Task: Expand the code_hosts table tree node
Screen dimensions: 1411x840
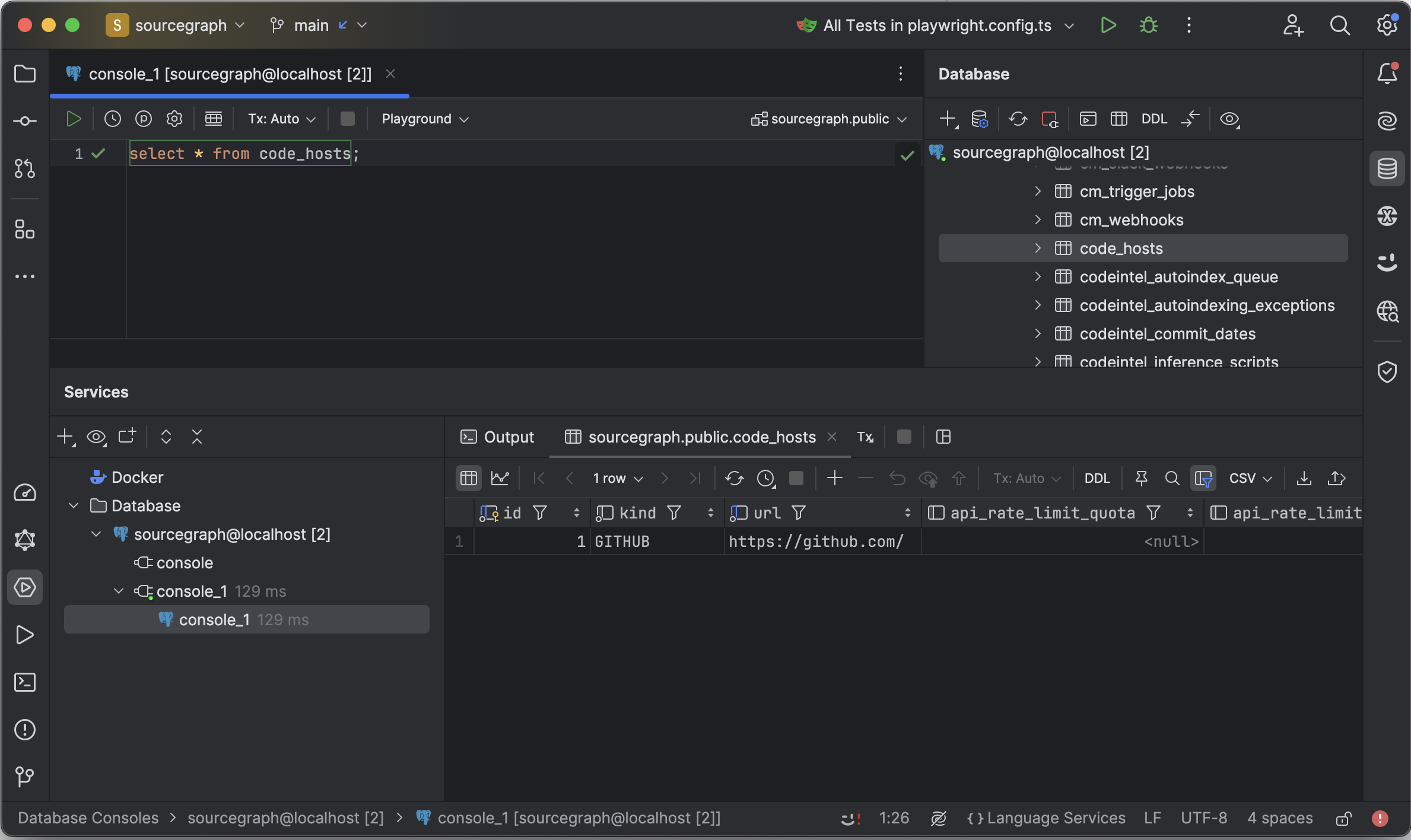Action: [x=1038, y=248]
